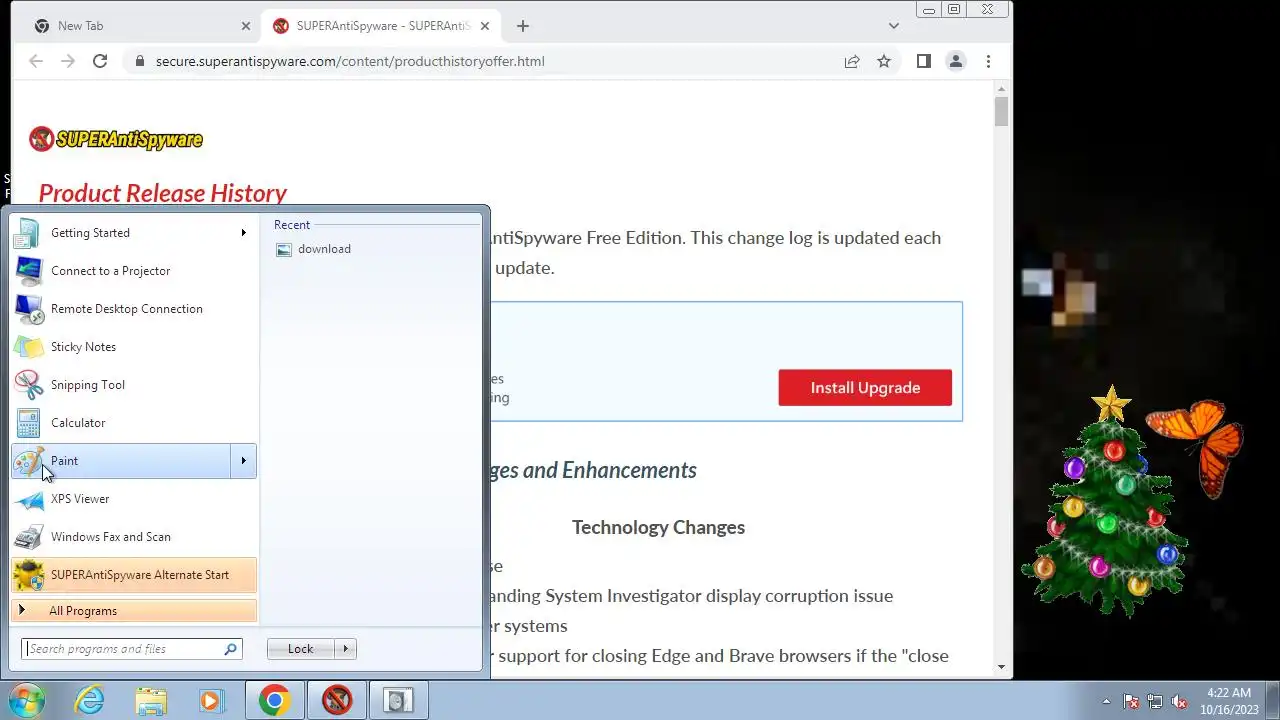Click scrollbar down arrow
Viewport: 1280px width, 720px height.
pyautogui.click(x=1001, y=668)
